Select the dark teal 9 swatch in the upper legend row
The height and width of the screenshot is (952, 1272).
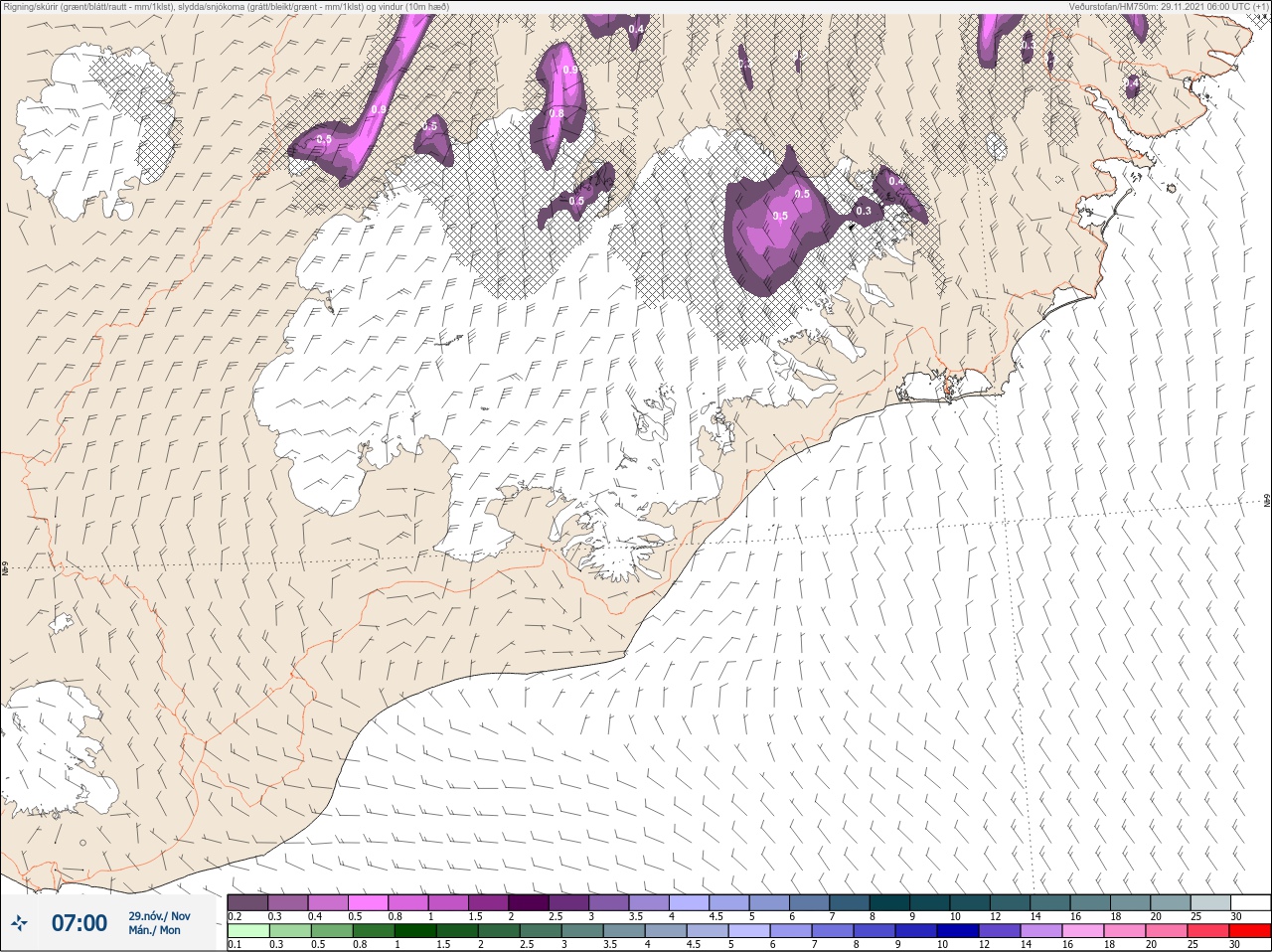929,902
